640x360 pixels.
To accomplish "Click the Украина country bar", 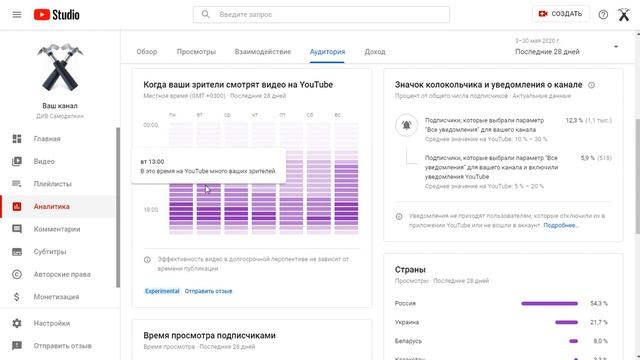I will (567, 322).
